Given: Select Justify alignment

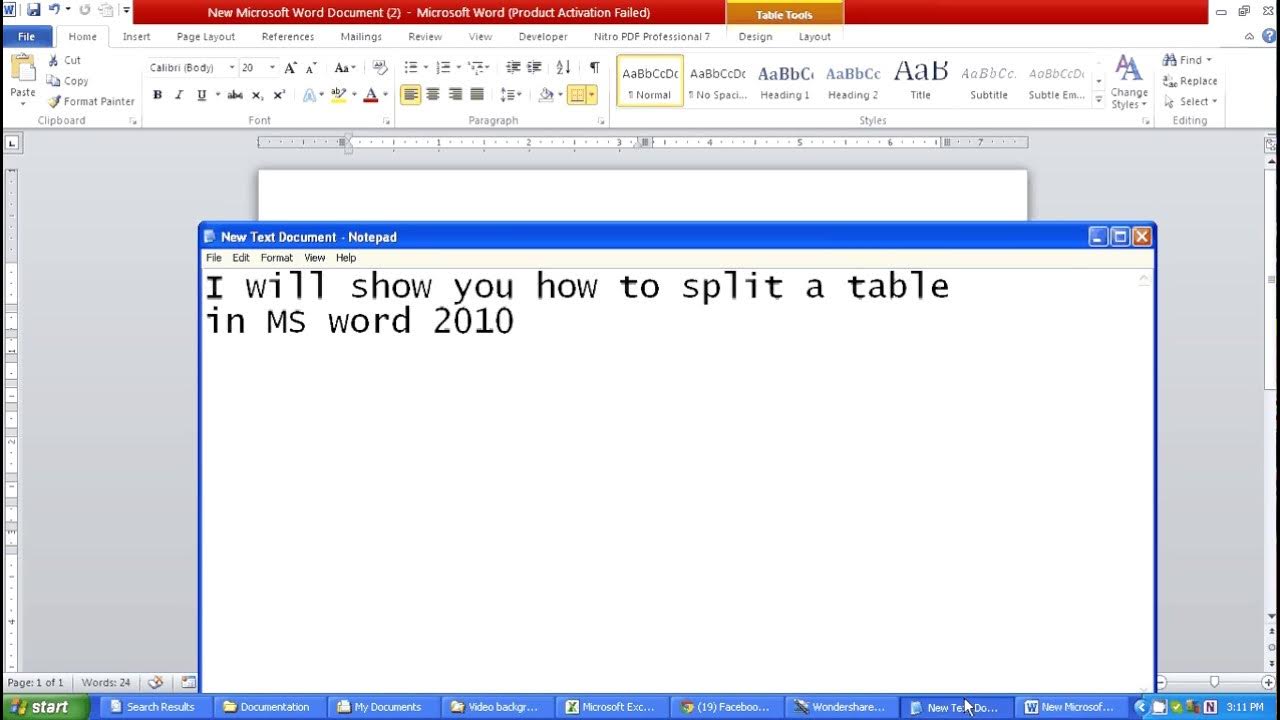Looking at the screenshot, I should (x=477, y=95).
